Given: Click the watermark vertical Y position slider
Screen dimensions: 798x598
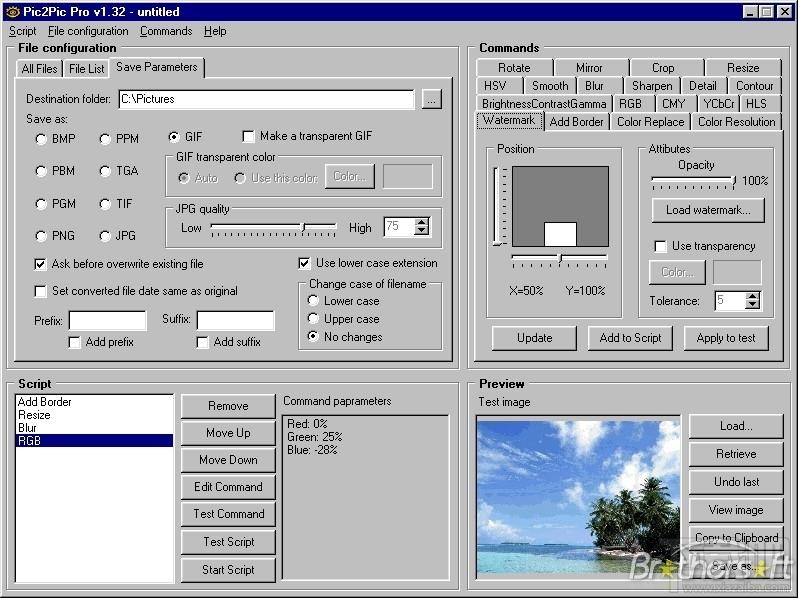Looking at the screenshot, I should click(500, 206).
